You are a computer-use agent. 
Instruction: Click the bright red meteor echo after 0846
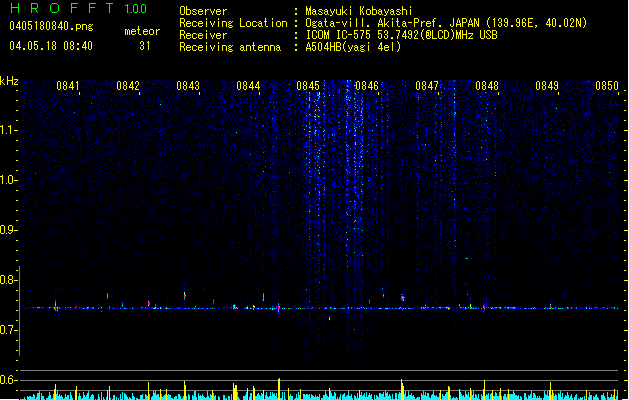pyautogui.click(x=402, y=298)
